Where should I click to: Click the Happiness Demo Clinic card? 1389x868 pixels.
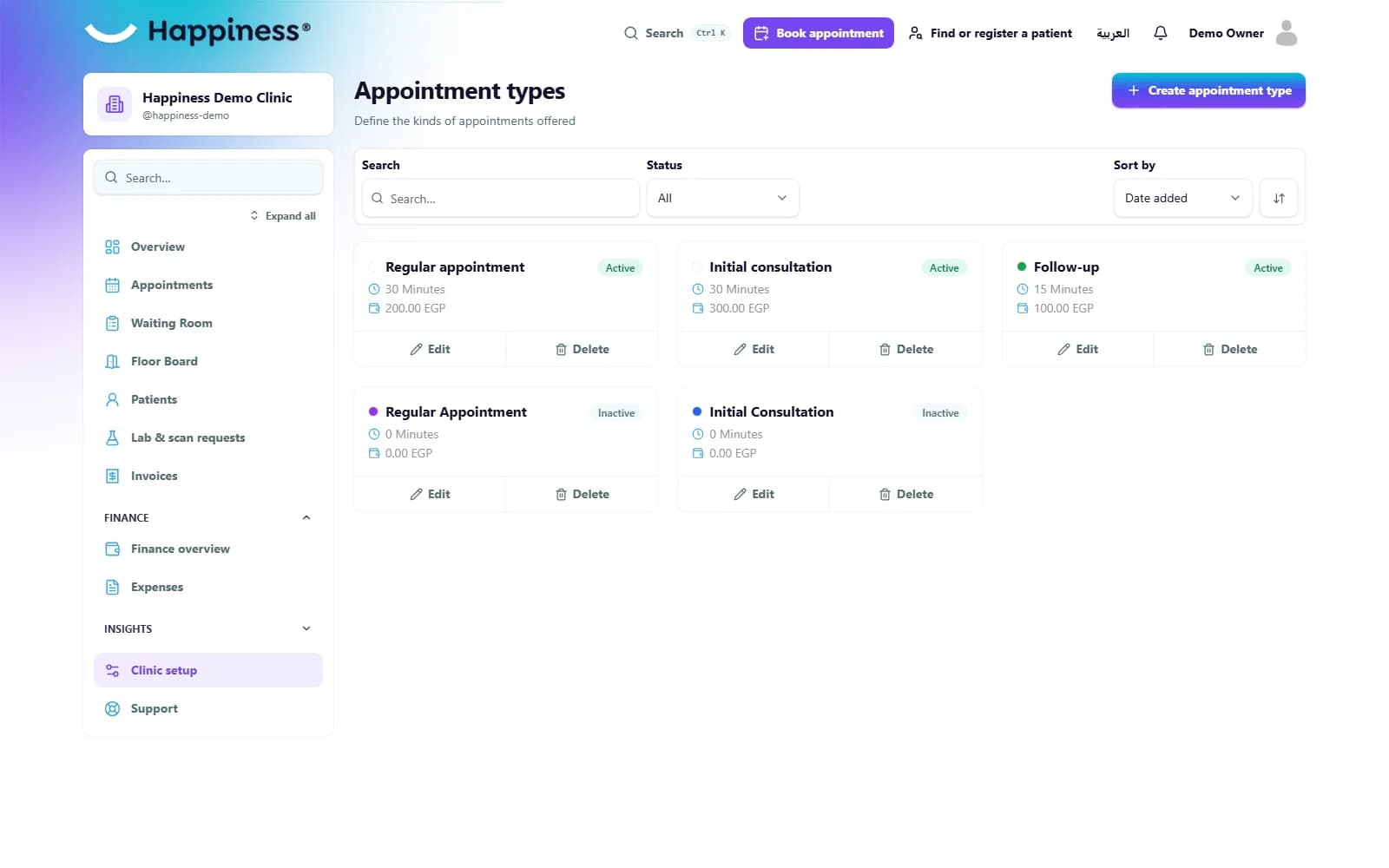tap(208, 104)
